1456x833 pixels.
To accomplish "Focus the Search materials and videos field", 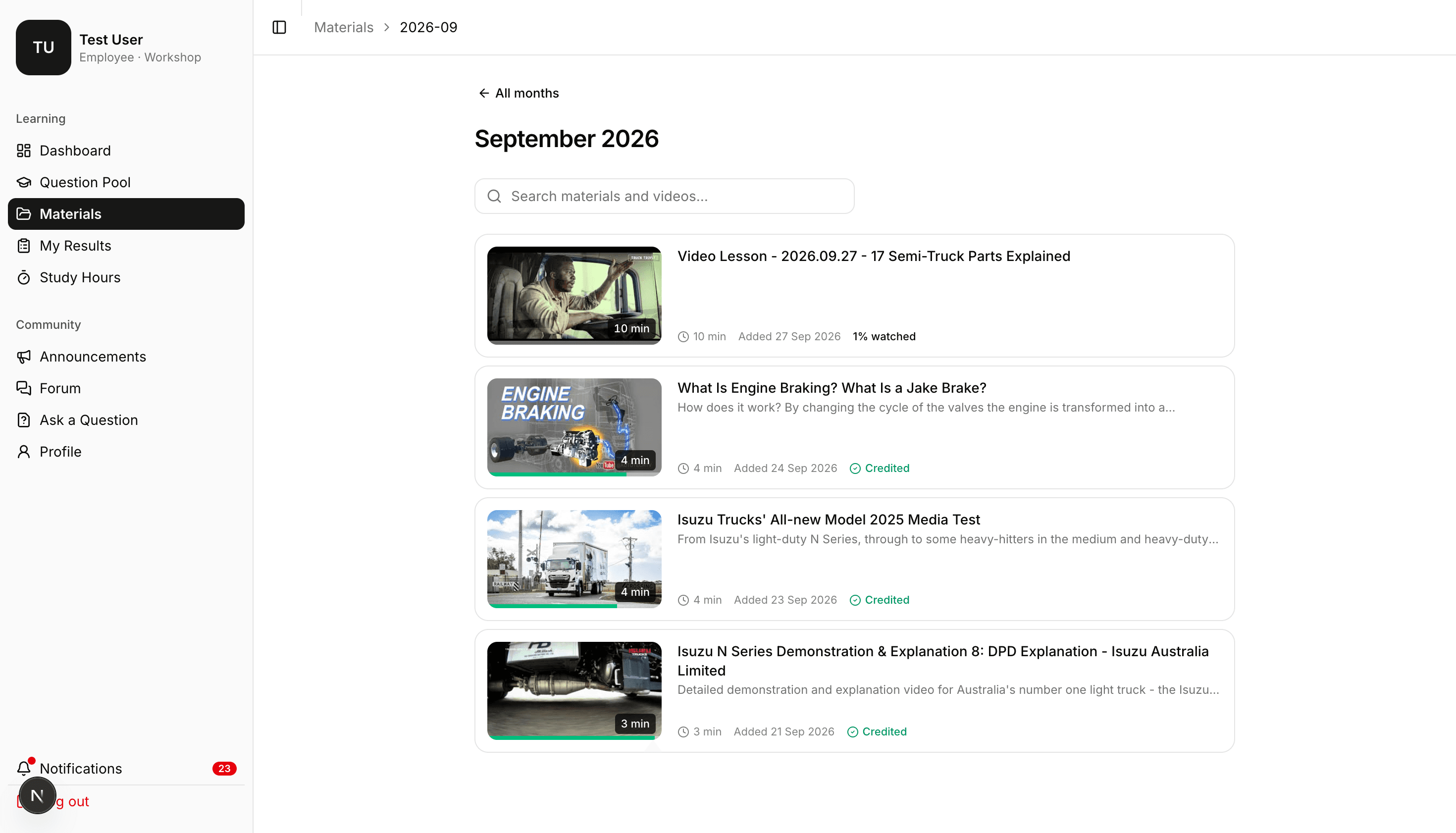I will [664, 196].
